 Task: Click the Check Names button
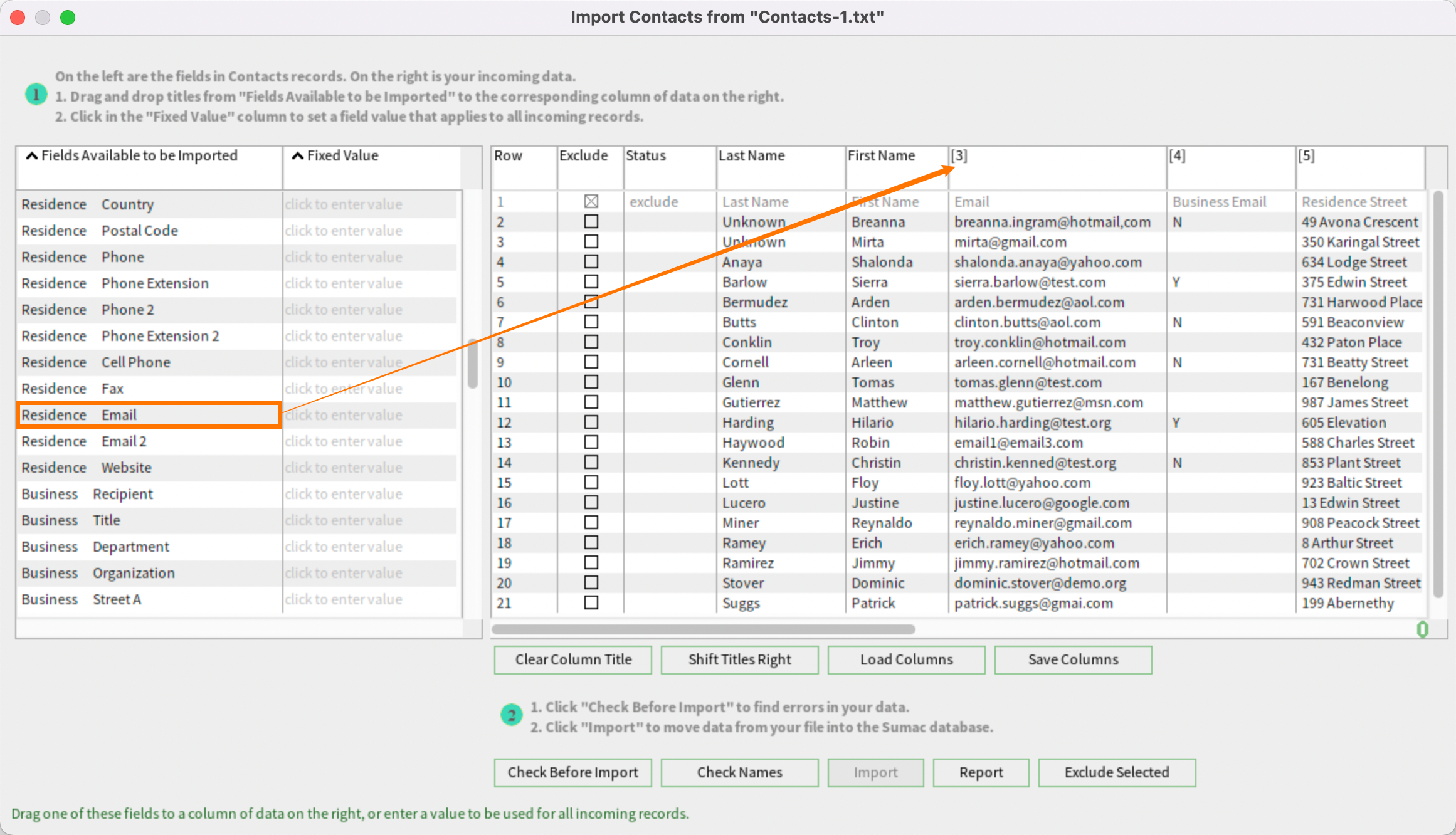740,772
